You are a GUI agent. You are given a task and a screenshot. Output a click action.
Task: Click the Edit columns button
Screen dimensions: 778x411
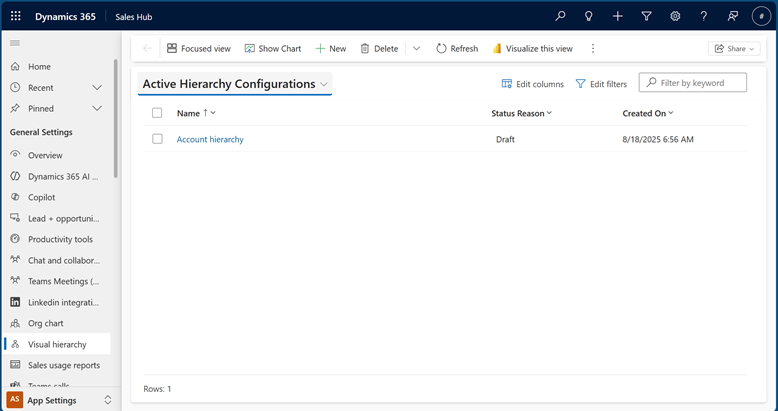[532, 84]
